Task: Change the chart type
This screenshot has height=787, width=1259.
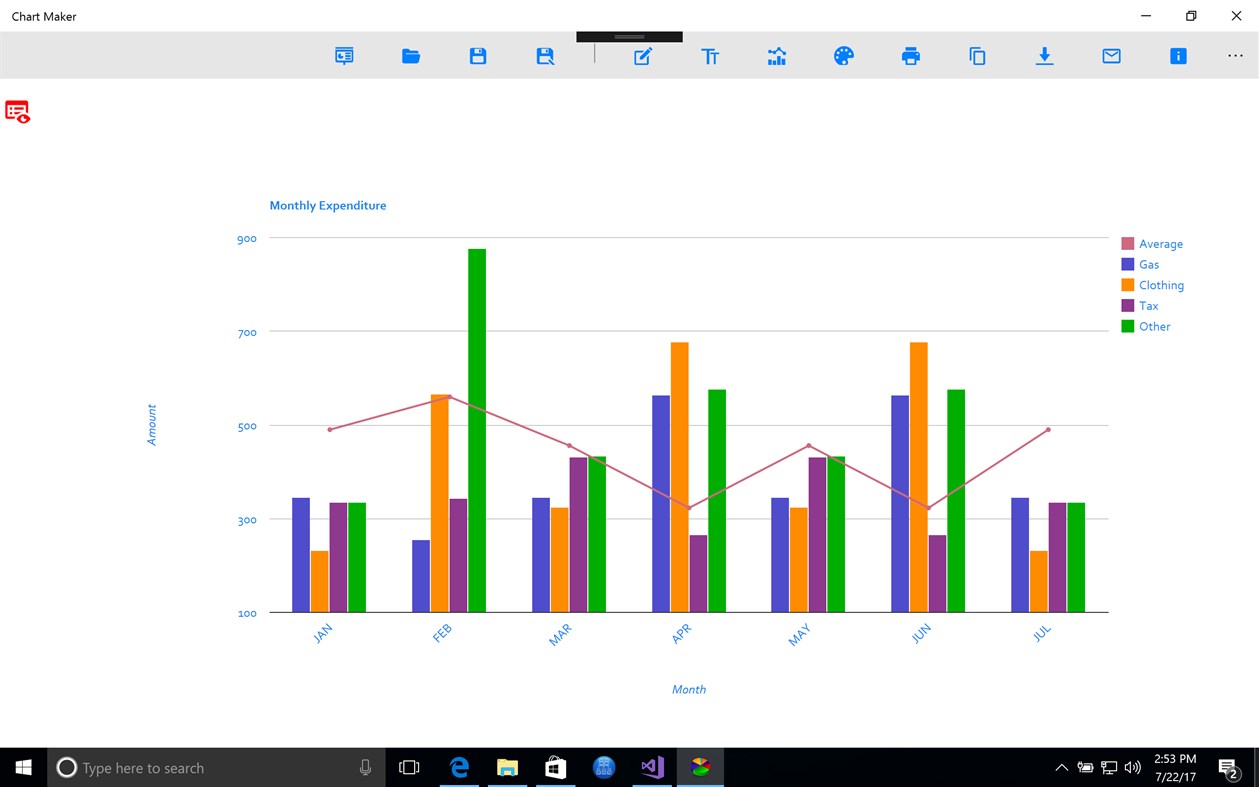Action: coord(777,56)
